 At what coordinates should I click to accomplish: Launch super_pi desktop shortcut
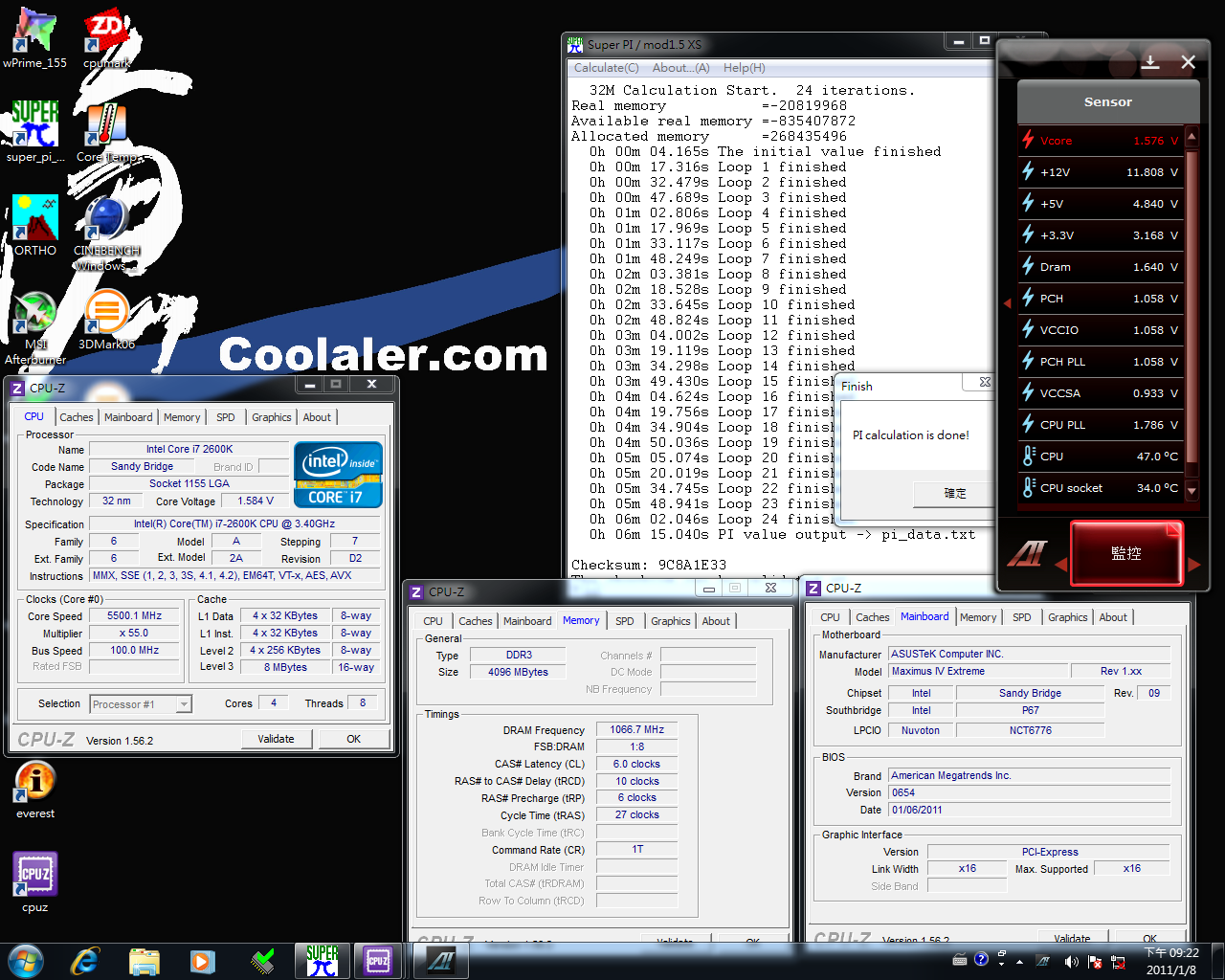[35, 132]
